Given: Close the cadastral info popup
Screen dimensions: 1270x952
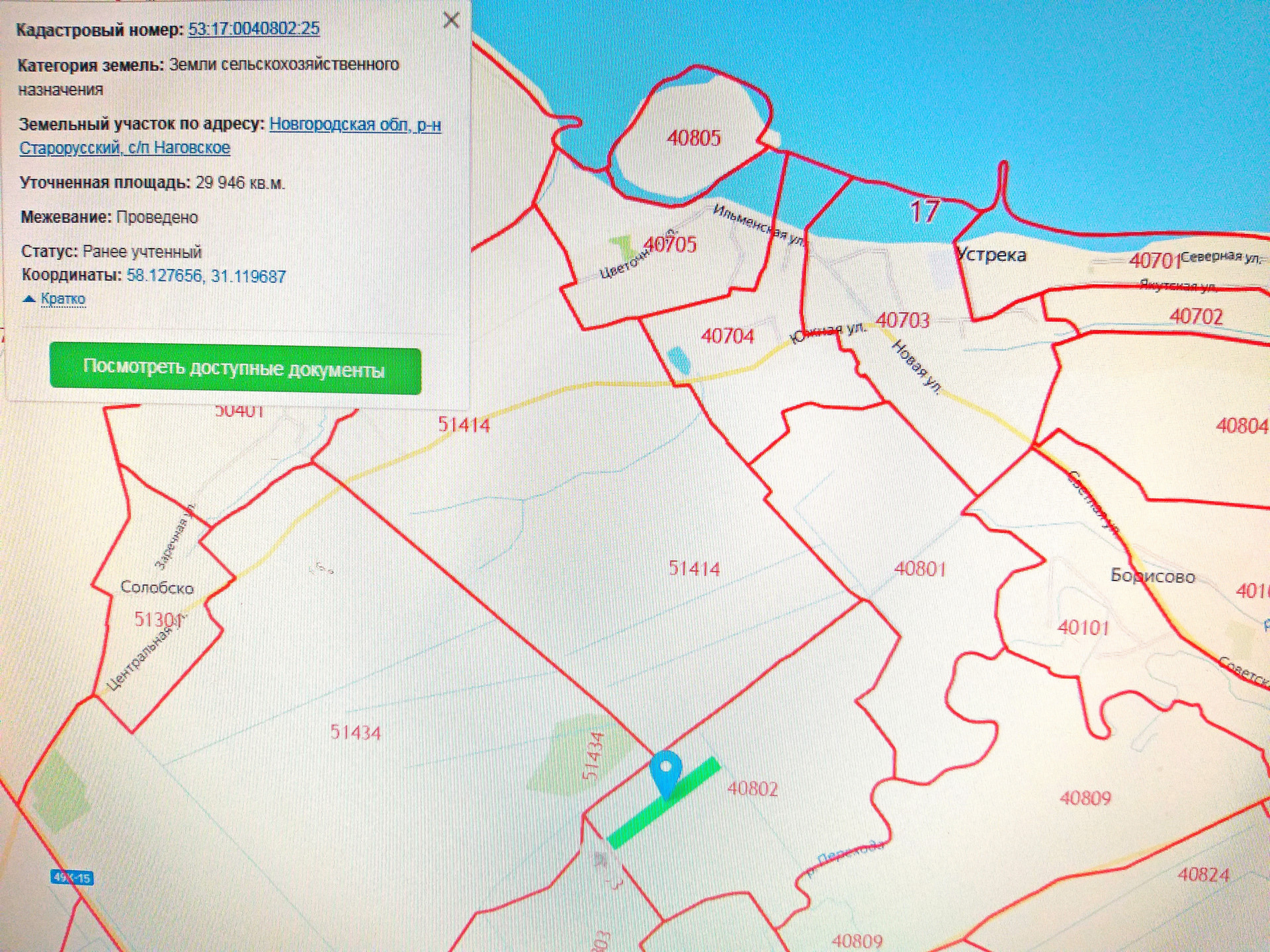Looking at the screenshot, I should (x=451, y=20).
